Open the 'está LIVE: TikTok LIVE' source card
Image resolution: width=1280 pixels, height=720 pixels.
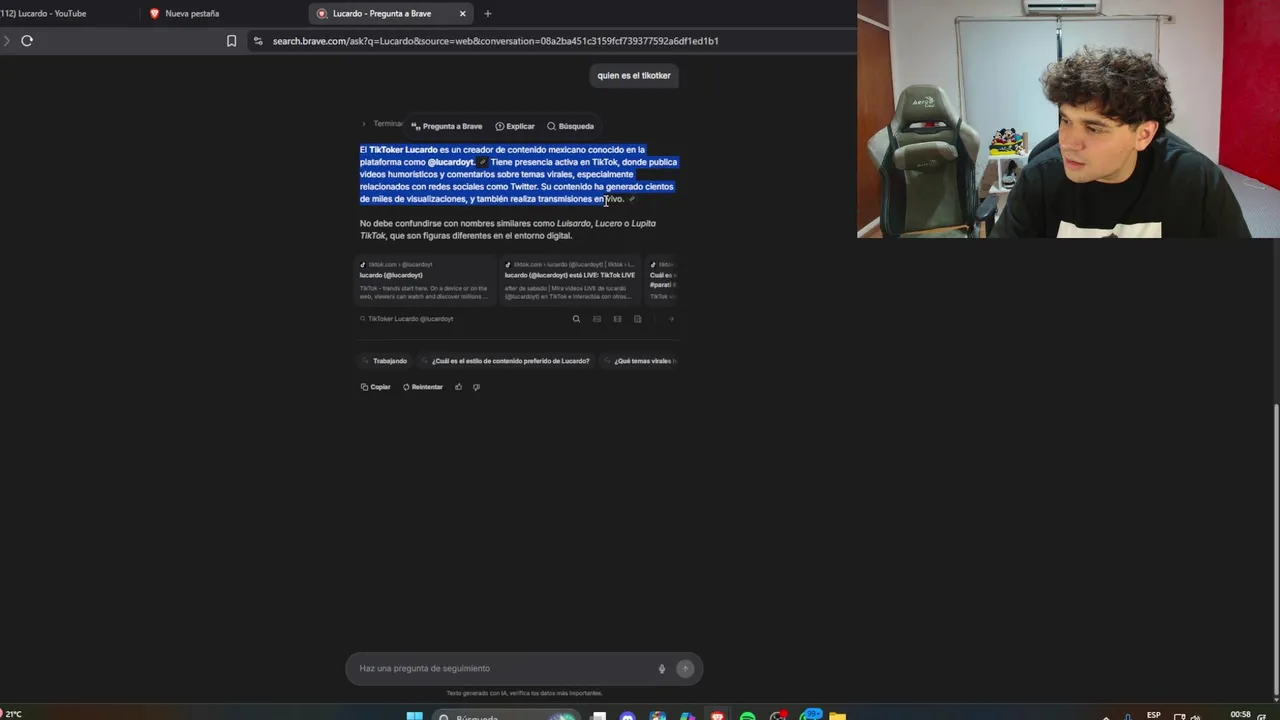click(x=570, y=280)
